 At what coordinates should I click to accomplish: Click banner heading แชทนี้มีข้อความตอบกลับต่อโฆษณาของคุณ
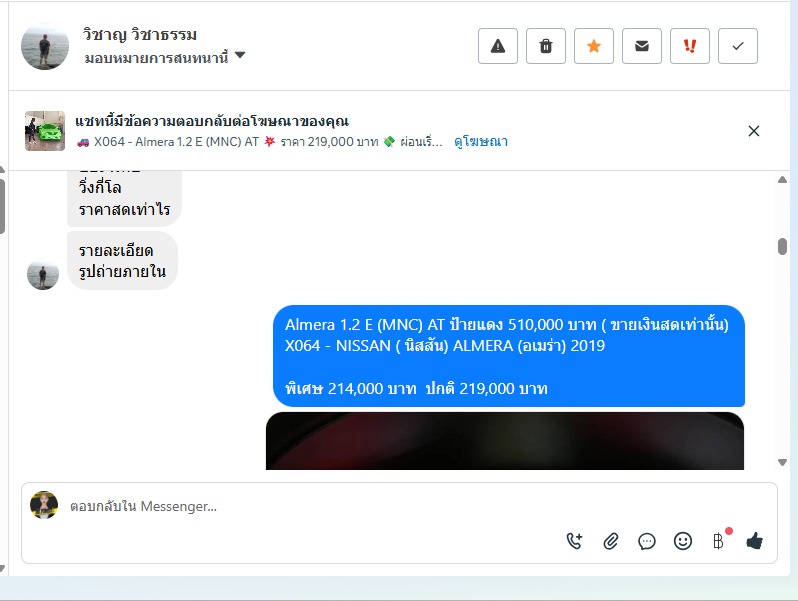[212, 121]
